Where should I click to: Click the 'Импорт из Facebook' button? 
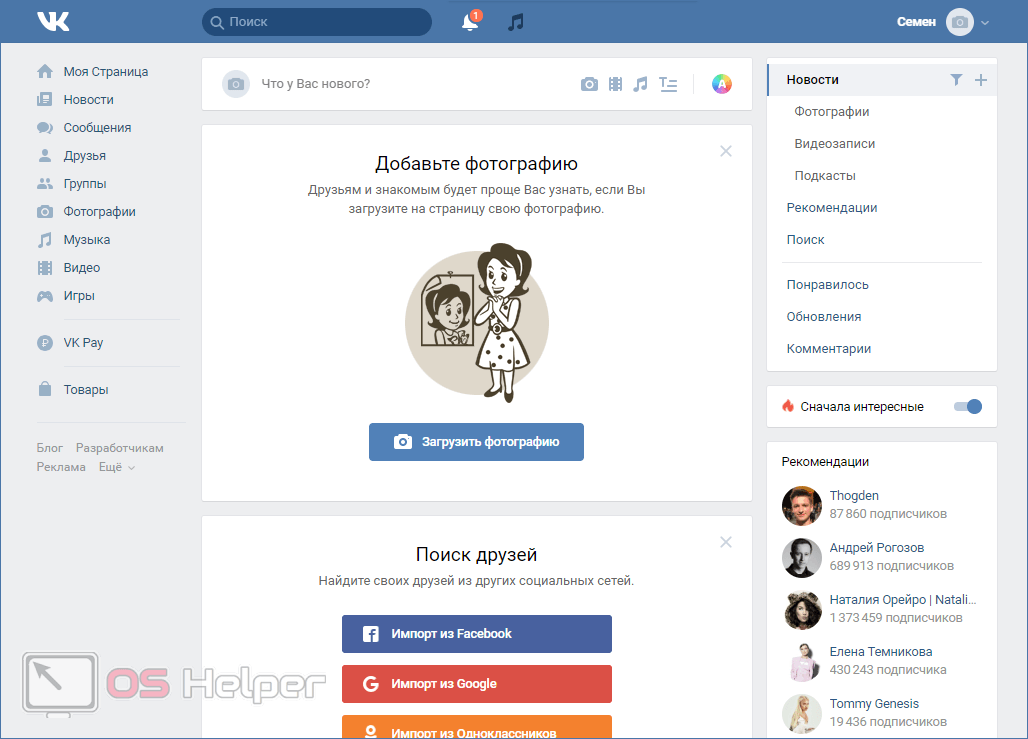(476, 634)
